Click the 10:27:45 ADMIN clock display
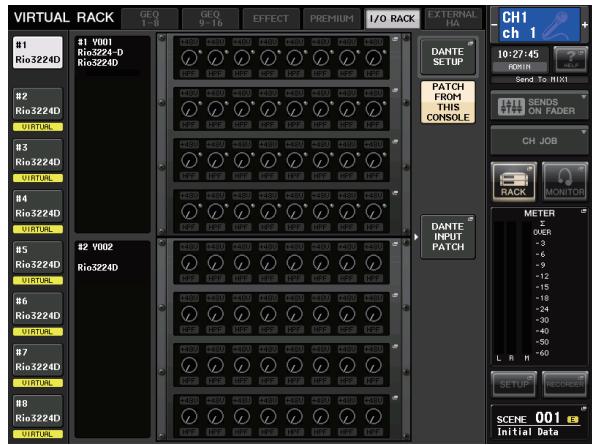 pos(519,59)
